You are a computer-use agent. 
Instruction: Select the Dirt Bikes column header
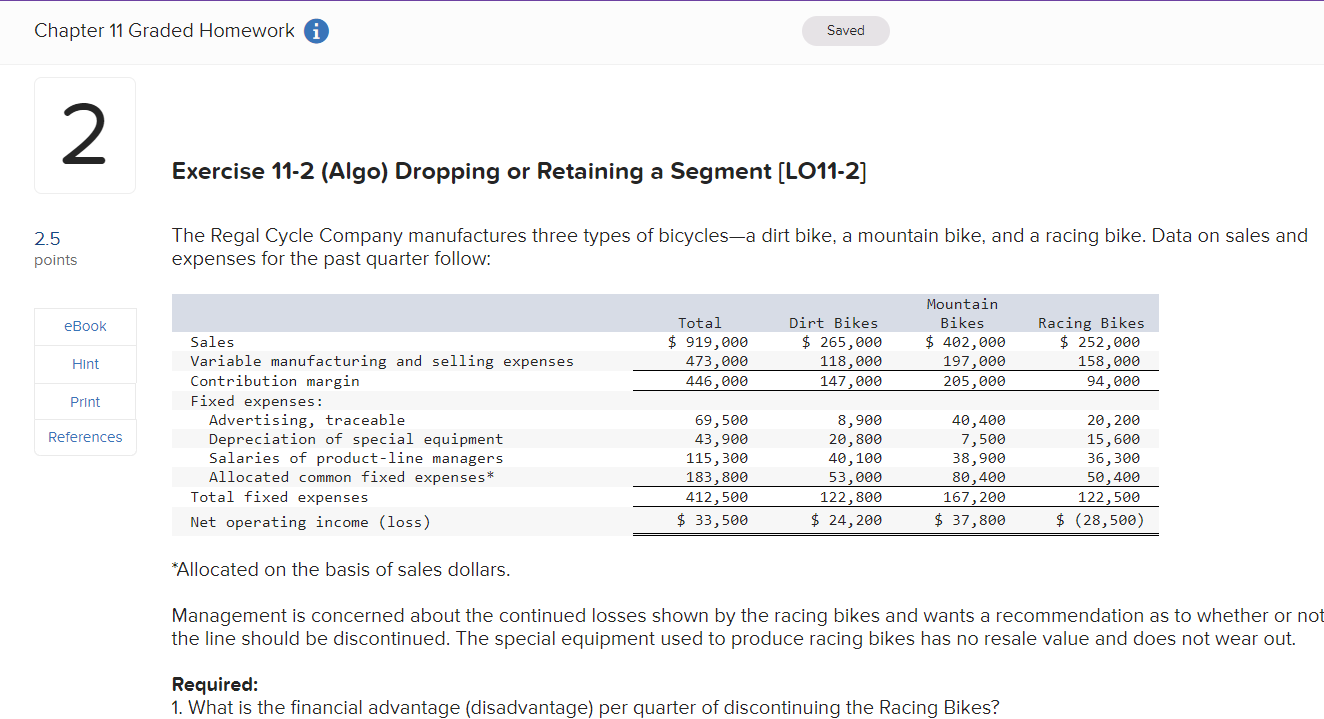point(833,322)
